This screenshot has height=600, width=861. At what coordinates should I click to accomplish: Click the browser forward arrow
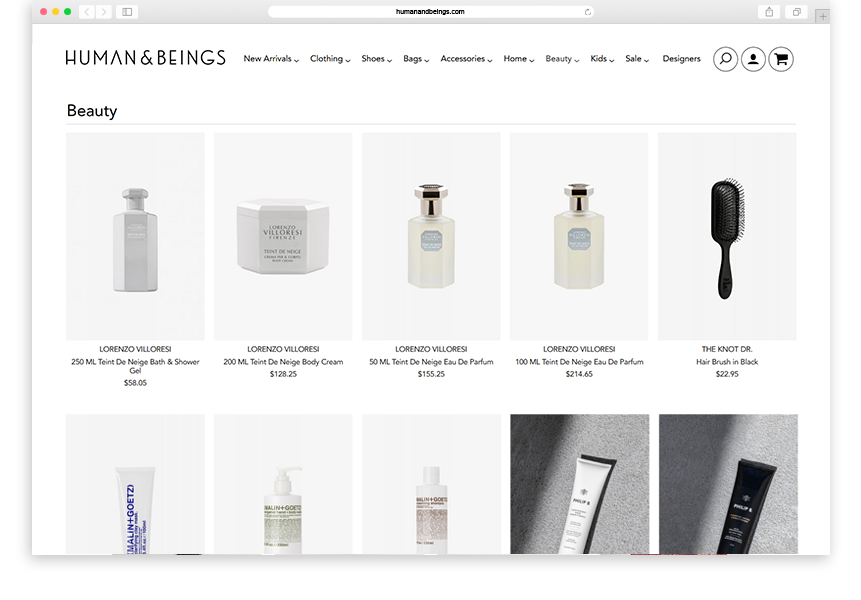tap(104, 12)
